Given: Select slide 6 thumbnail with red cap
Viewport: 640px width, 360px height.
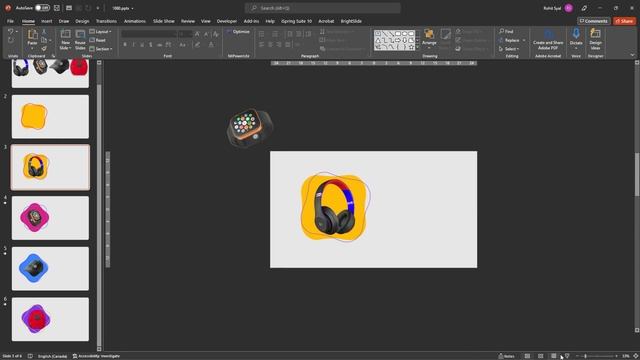Looking at the screenshot, I should point(50,319).
